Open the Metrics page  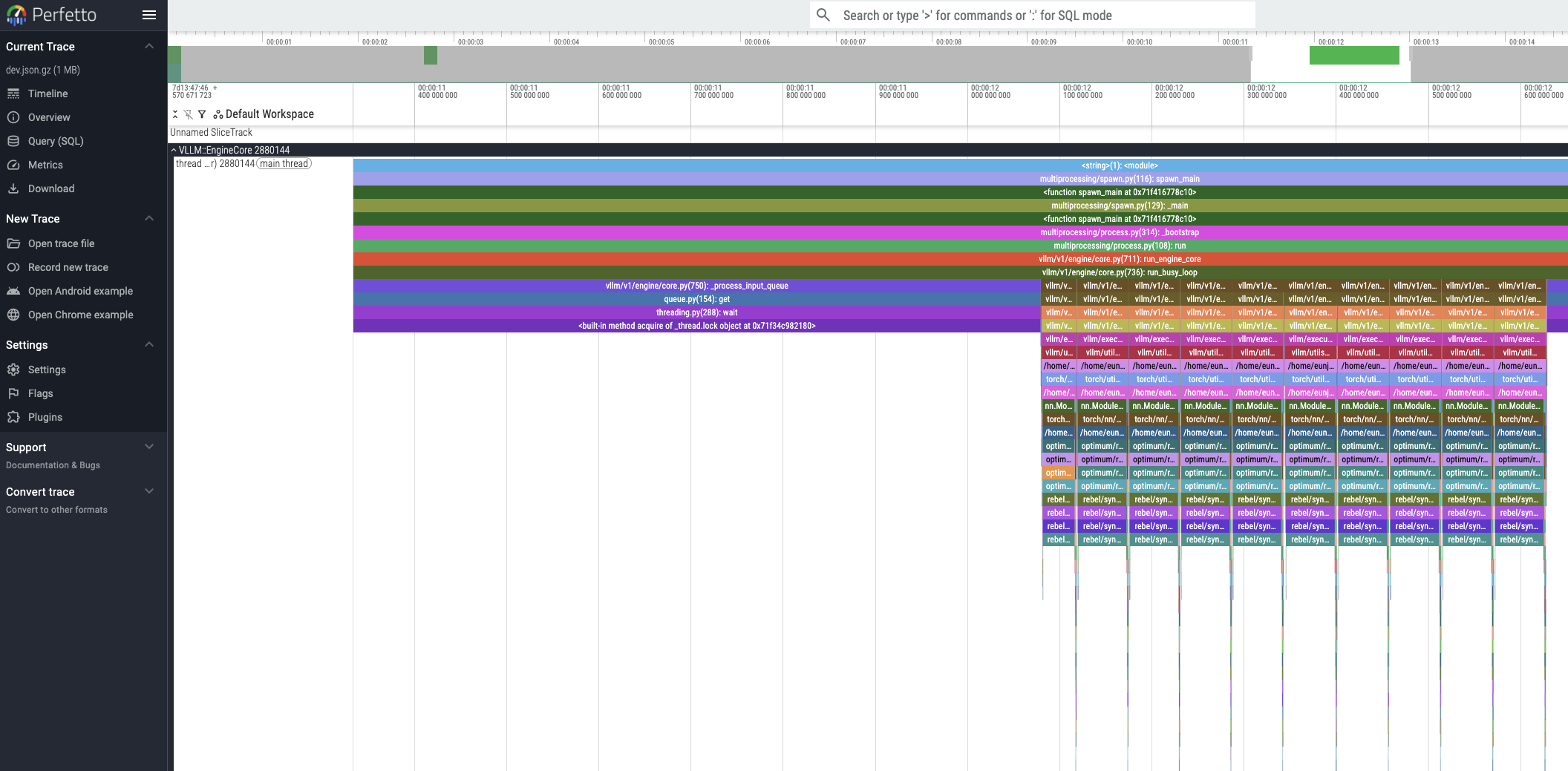[x=45, y=165]
